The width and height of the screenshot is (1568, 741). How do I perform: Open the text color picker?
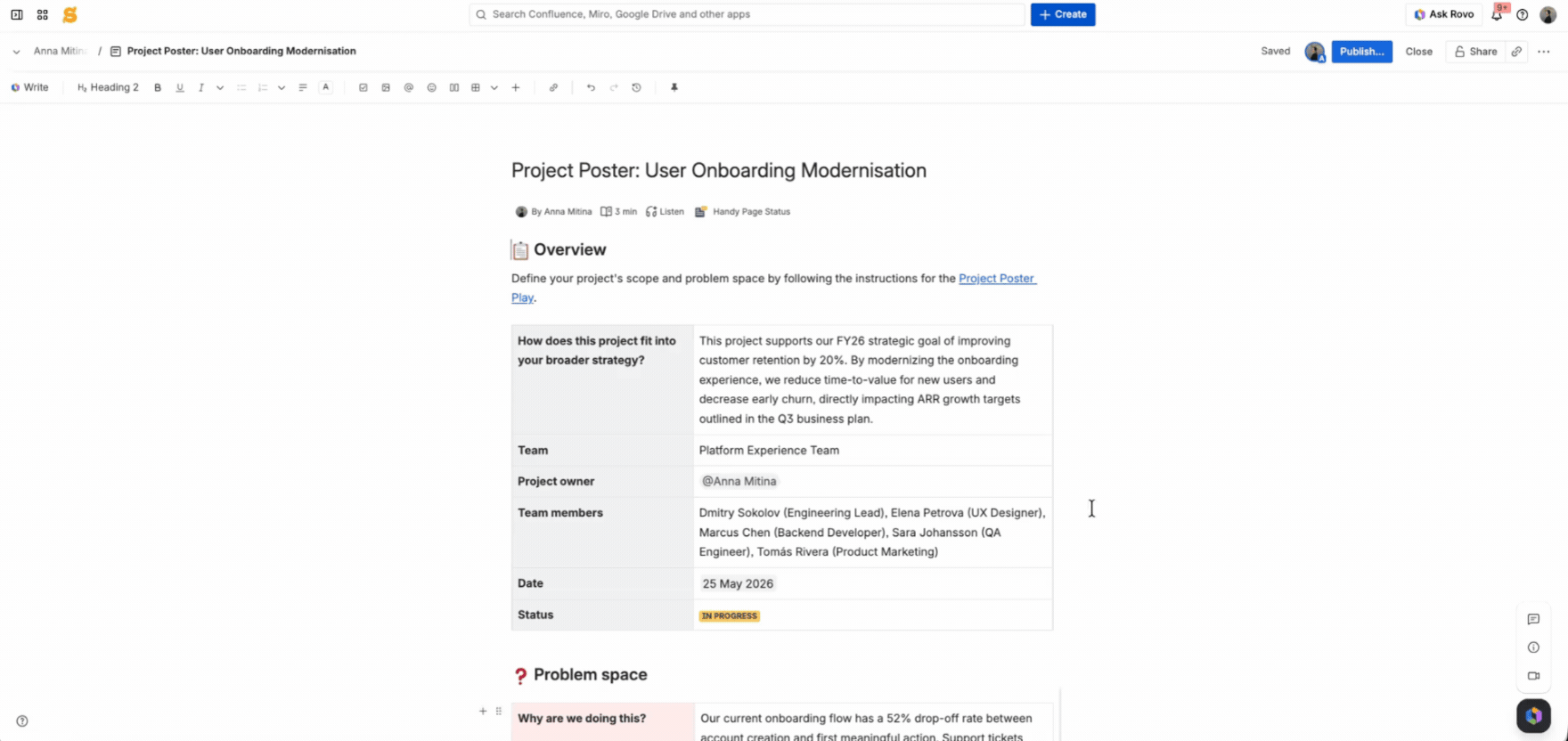(x=326, y=87)
